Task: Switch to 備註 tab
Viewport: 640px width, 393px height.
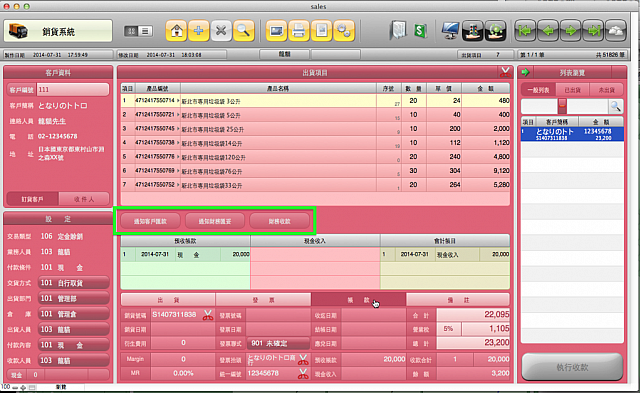Action: pyautogui.click(x=458, y=300)
